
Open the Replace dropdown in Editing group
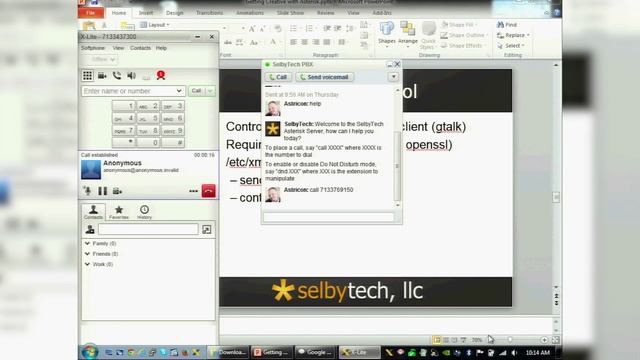513,36
